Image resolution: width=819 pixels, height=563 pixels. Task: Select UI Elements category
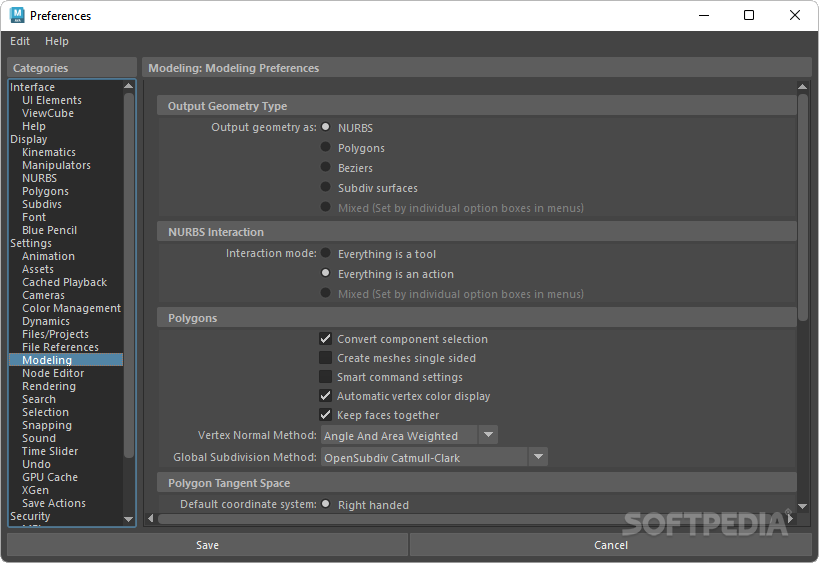pyautogui.click(x=52, y=100)
